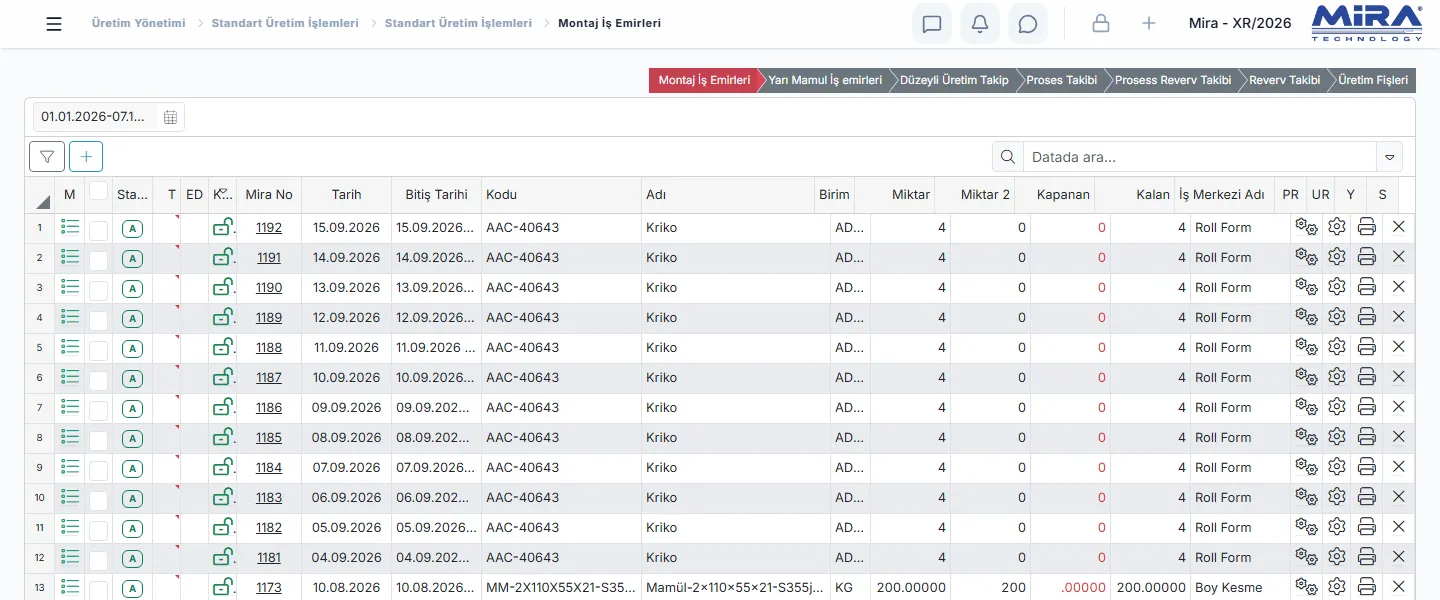The height and width of the screenshot is (600, 1440).
Task: Add a new work order with the plus button
Action: tap(86, 156)
